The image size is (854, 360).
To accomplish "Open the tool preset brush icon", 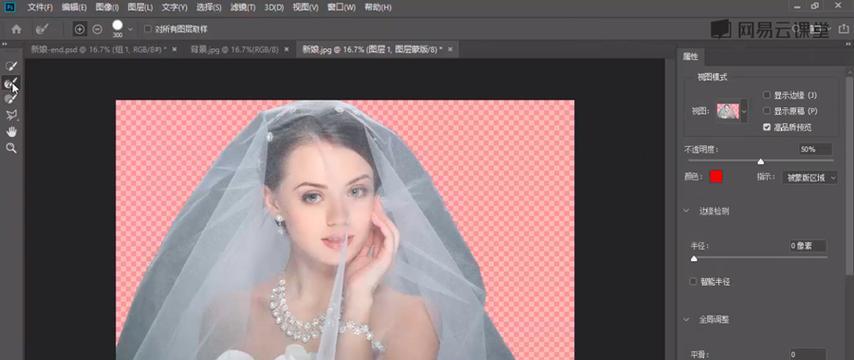I will click(42, 29).
